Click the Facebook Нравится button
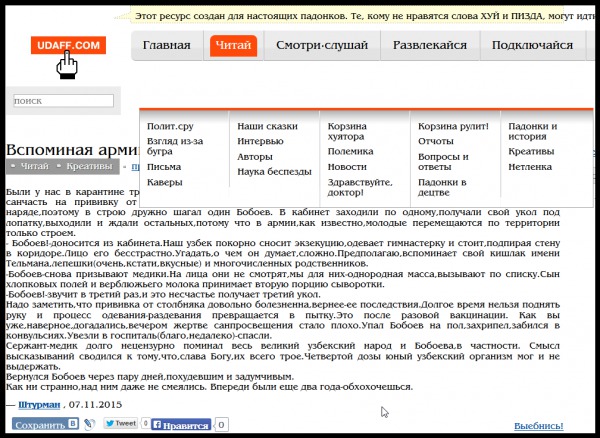Image resolution: width=600 pixels, height=438 pixels. pos(181,425)
